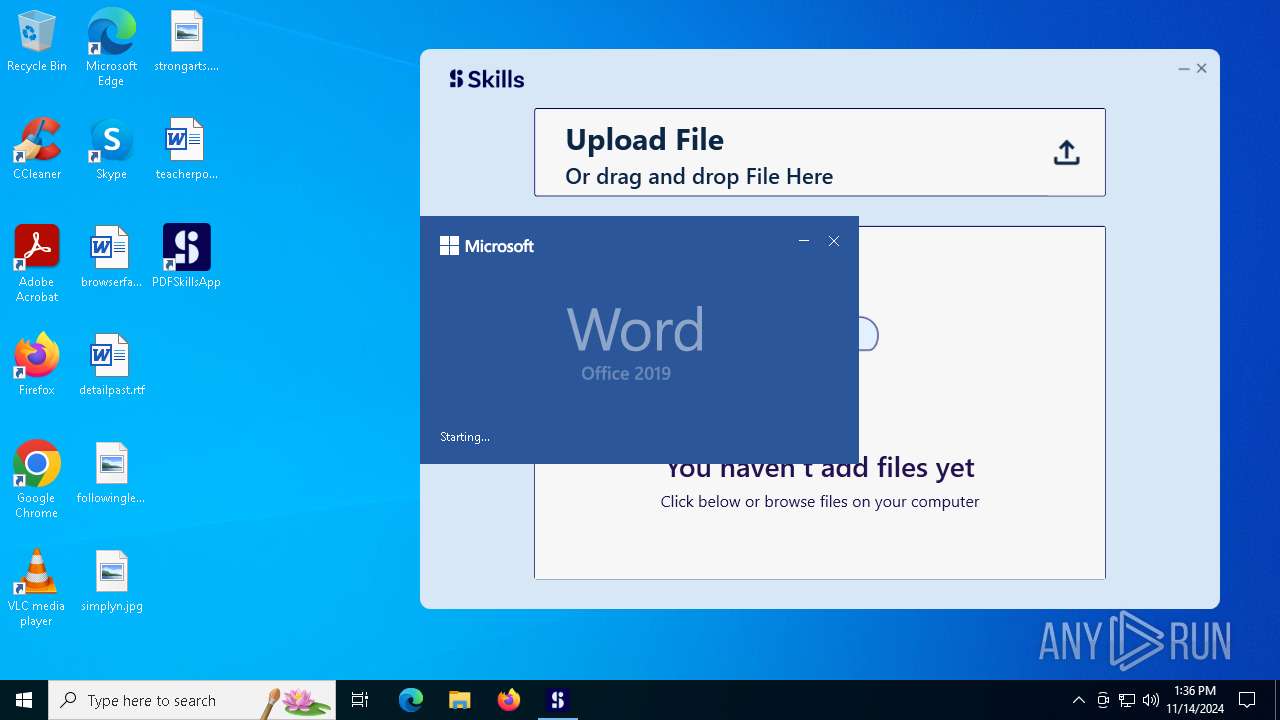Open Adobe Acrobat desktop shortcut

[37, 263]
